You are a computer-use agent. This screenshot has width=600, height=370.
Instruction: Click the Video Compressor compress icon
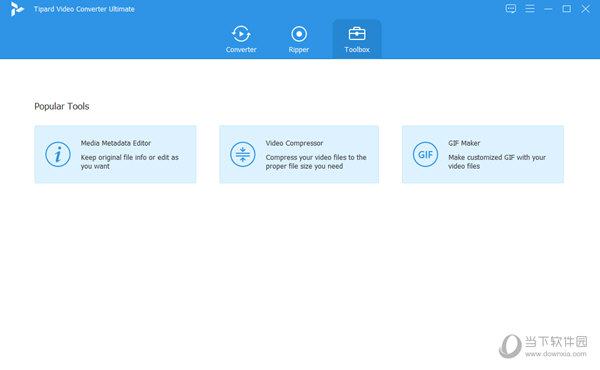click(243, 154)
